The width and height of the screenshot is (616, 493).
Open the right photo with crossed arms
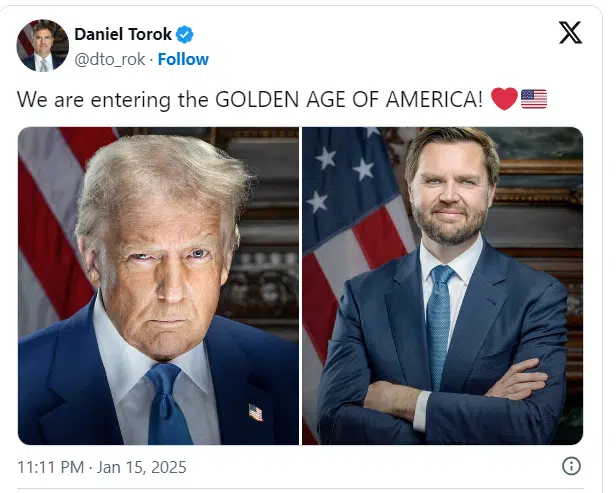(x=442, y=286)
